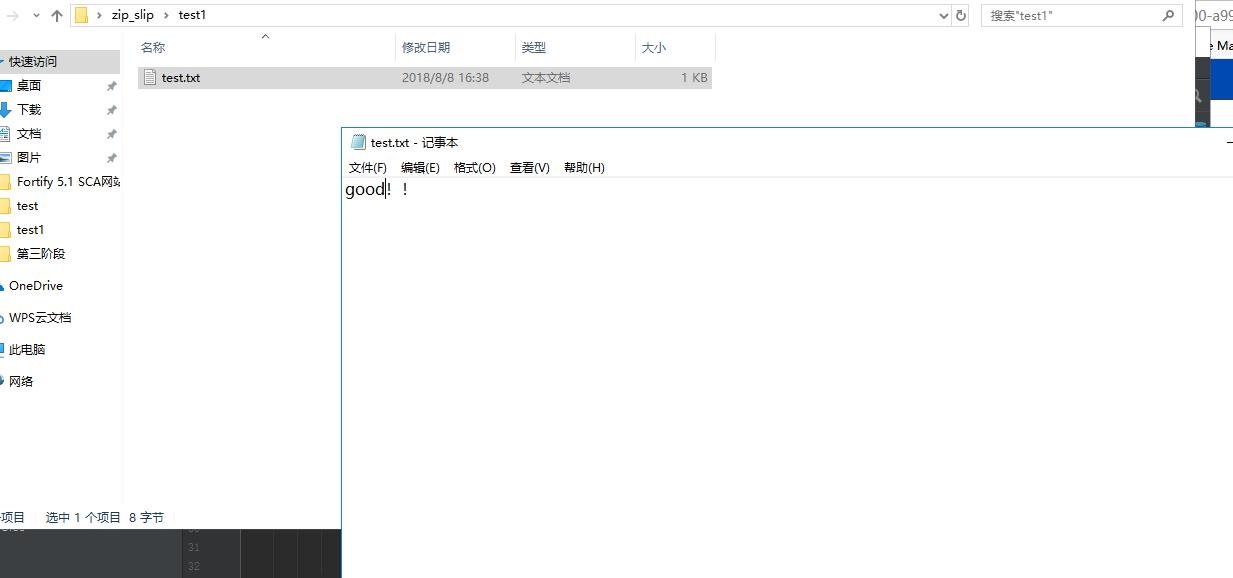Click the folder icon in address bar
This screenshot has height=578, width=1233.
[82, 16]
